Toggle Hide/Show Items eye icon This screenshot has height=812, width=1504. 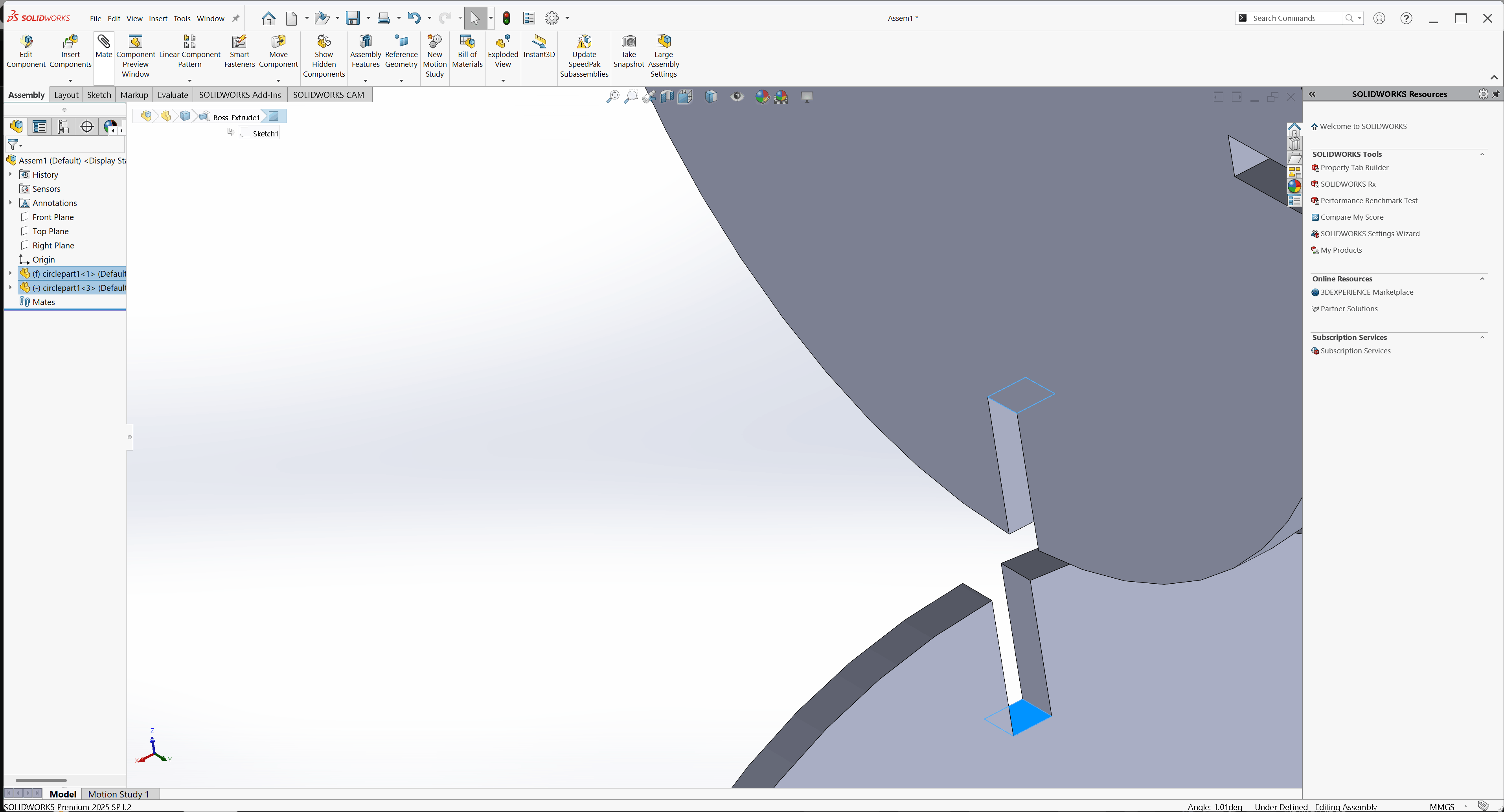pos(737,97)
